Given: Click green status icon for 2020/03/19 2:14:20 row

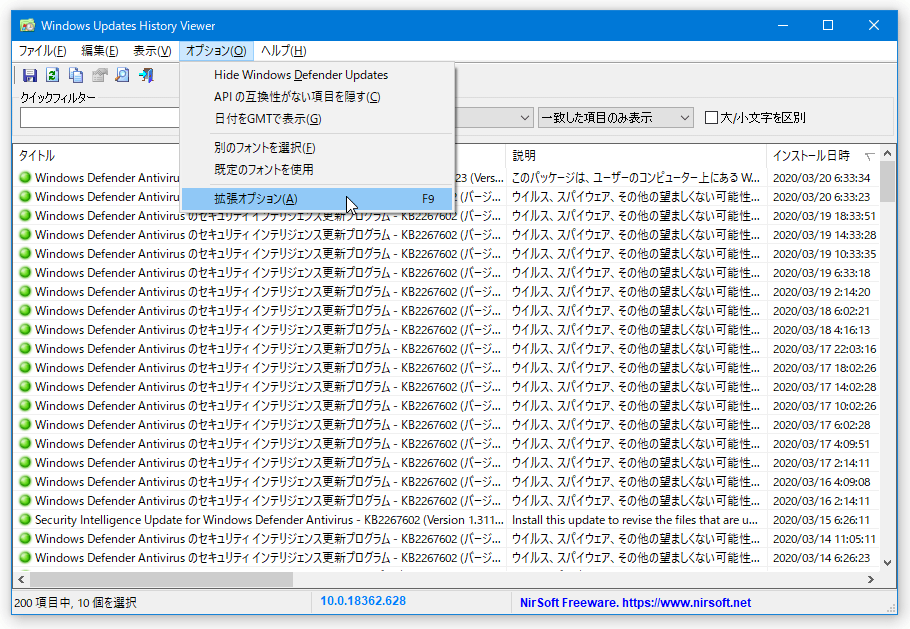Looking at the screenshot, I should click(25, 291).
